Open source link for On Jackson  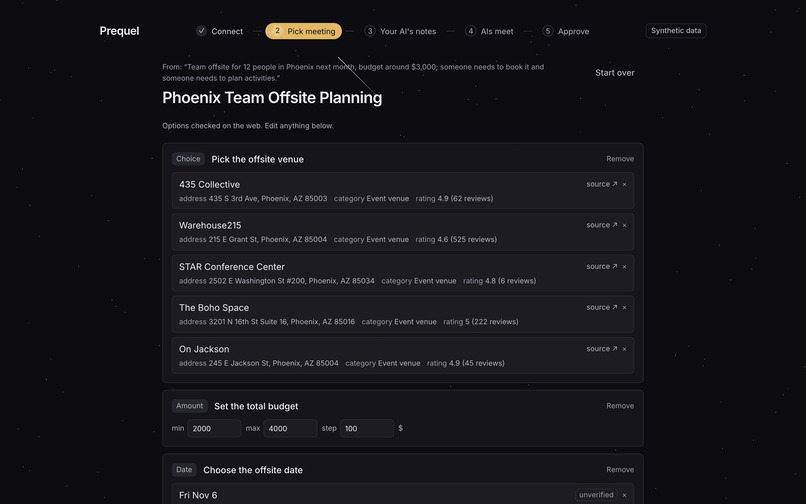pyautogui.click(x=601, y=349)
